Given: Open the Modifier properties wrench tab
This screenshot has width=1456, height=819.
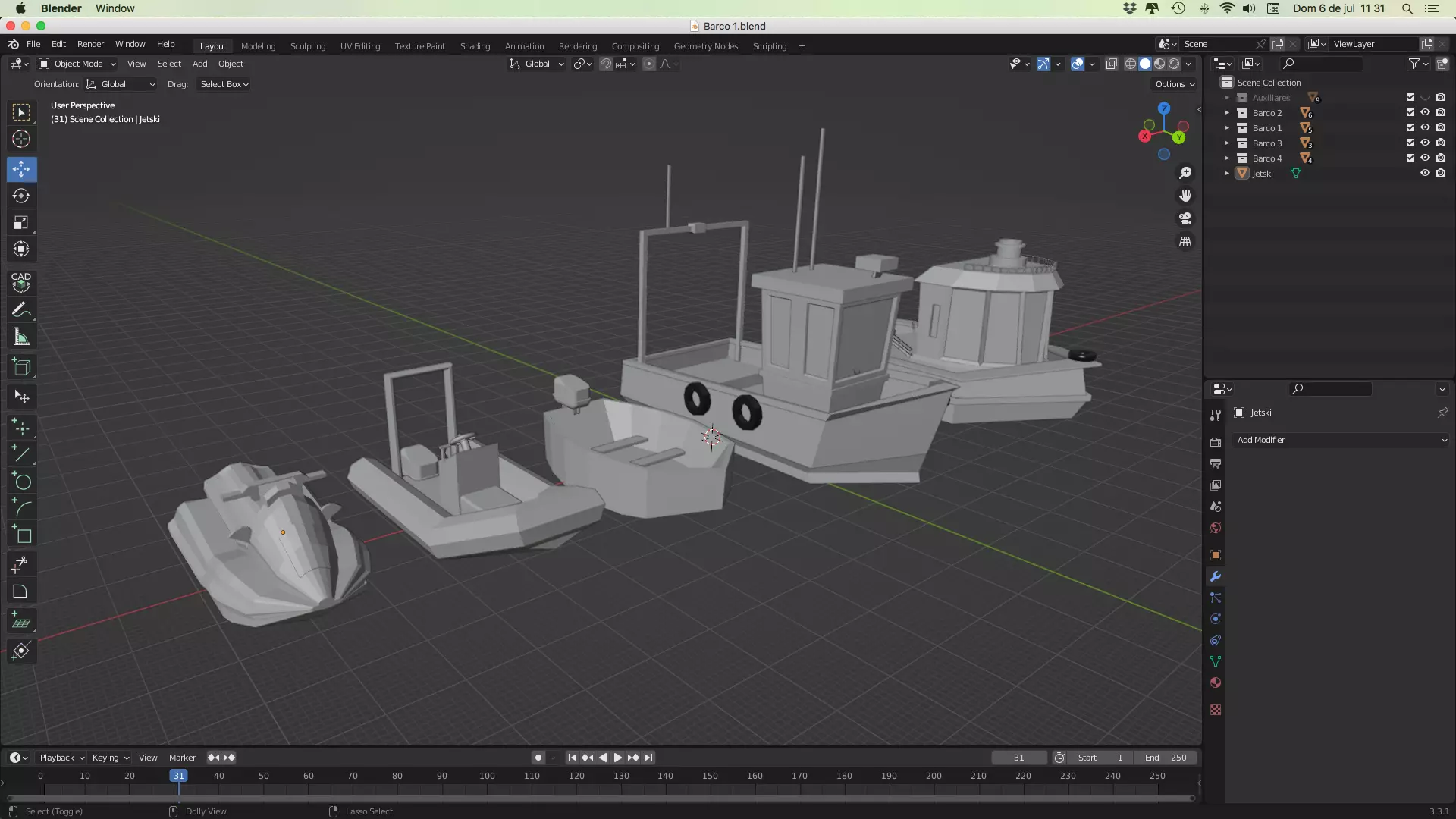Looking at the screenshot, I should pyautogui.click(x=1216, y=576).
